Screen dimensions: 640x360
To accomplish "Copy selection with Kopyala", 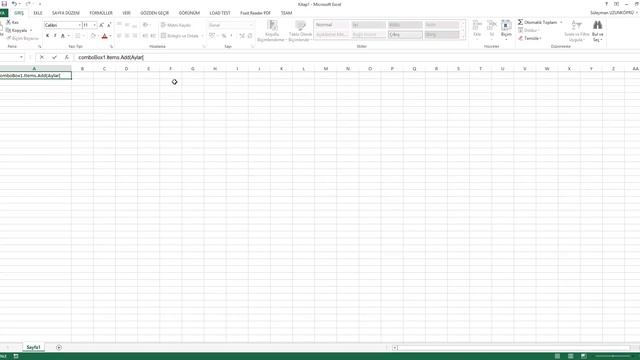I will pyautogui.click(x=17, y=30).
